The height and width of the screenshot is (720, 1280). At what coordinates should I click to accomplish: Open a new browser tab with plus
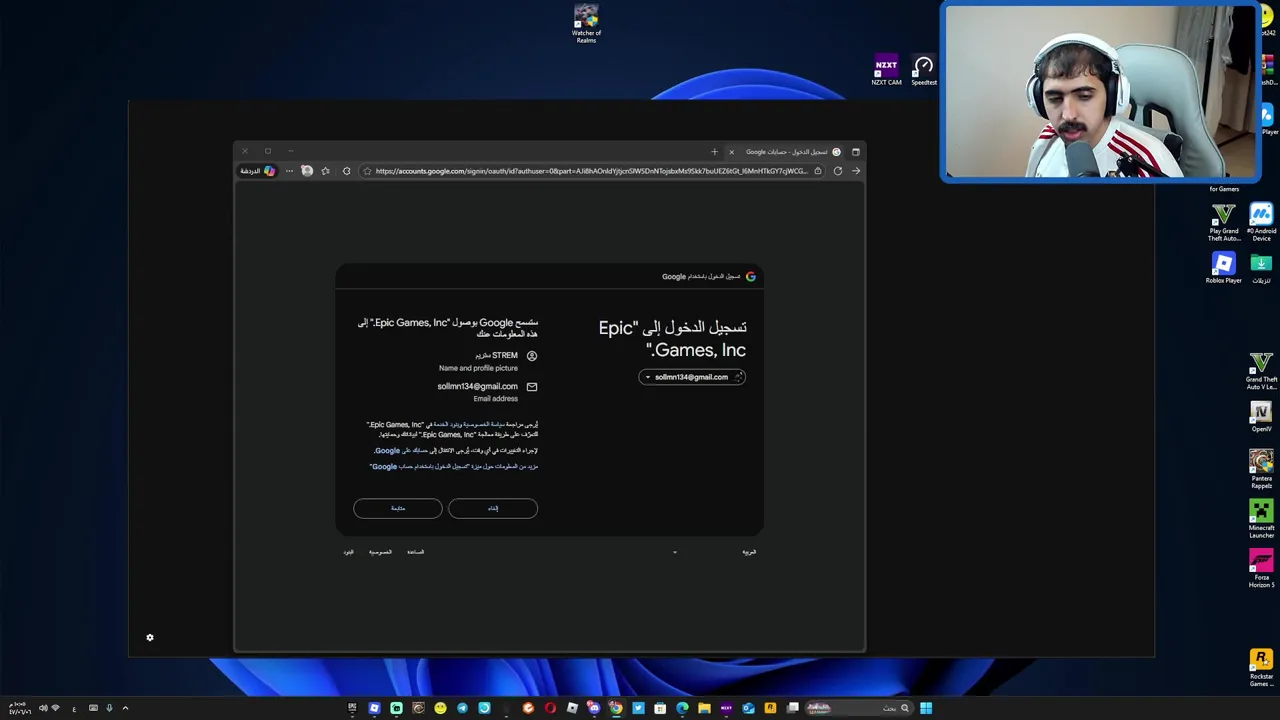click(x=714, y=152)
